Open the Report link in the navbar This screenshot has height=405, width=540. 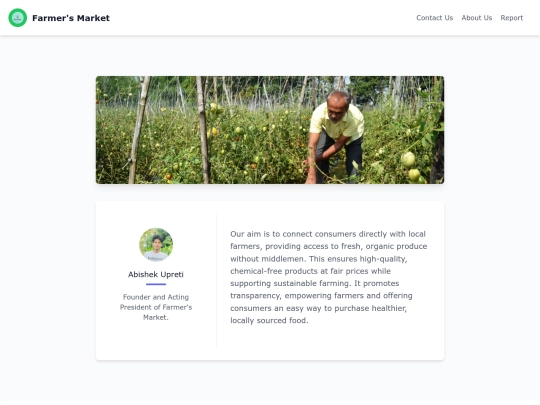pyautogui.click(x=511, y=18)
